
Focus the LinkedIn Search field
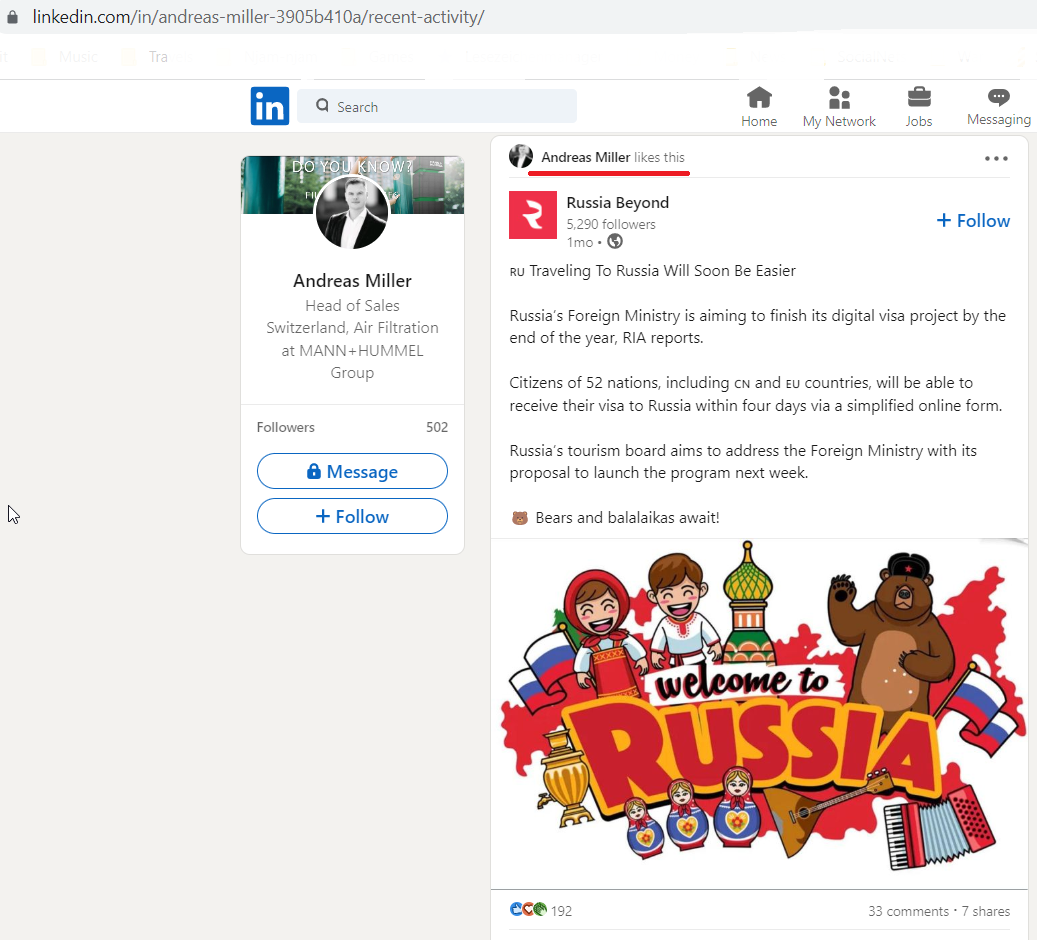pyautogui.click(x=436, y=106)
